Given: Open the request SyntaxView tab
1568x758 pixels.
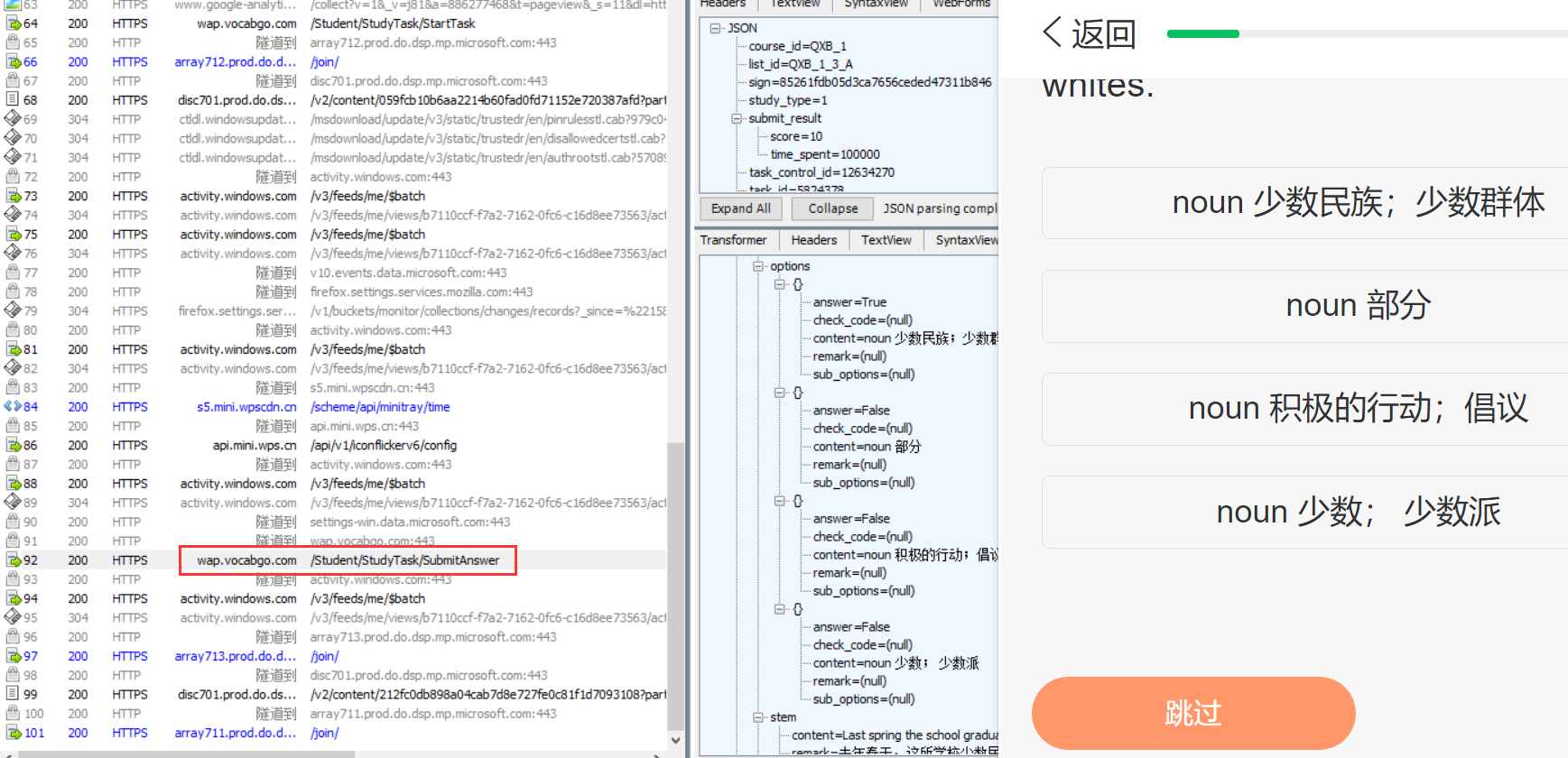Looking at the screenshot, I should click(x=877, y=5).
